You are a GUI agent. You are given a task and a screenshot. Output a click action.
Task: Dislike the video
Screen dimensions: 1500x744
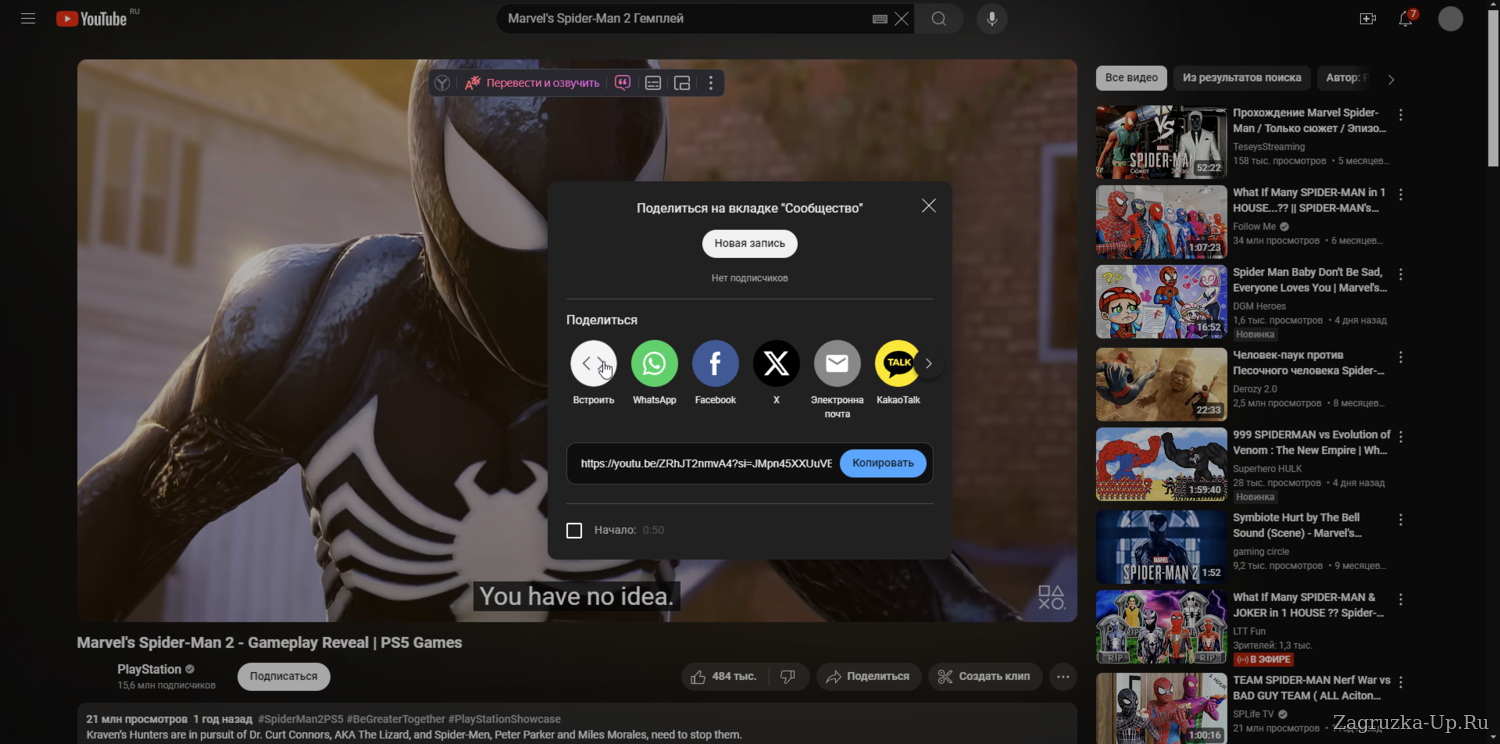[x=788, y=677]
